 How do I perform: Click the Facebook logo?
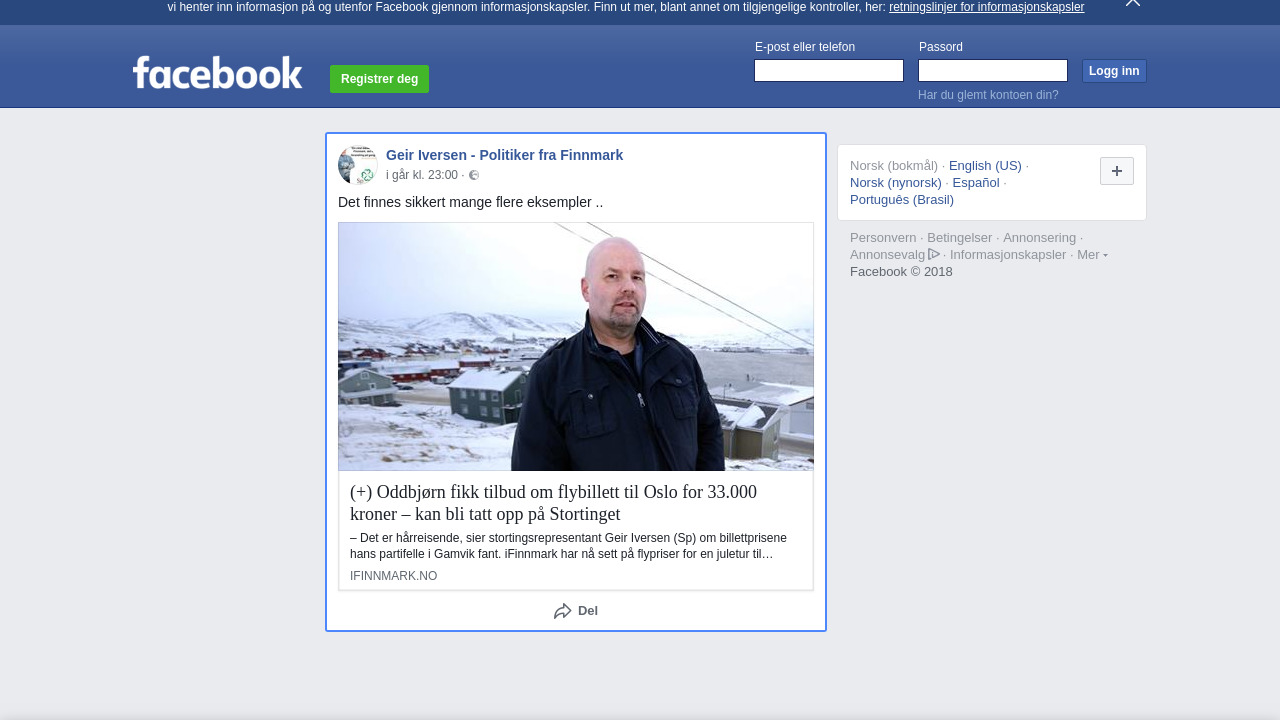pyautogui.click(x=217, y=72)
